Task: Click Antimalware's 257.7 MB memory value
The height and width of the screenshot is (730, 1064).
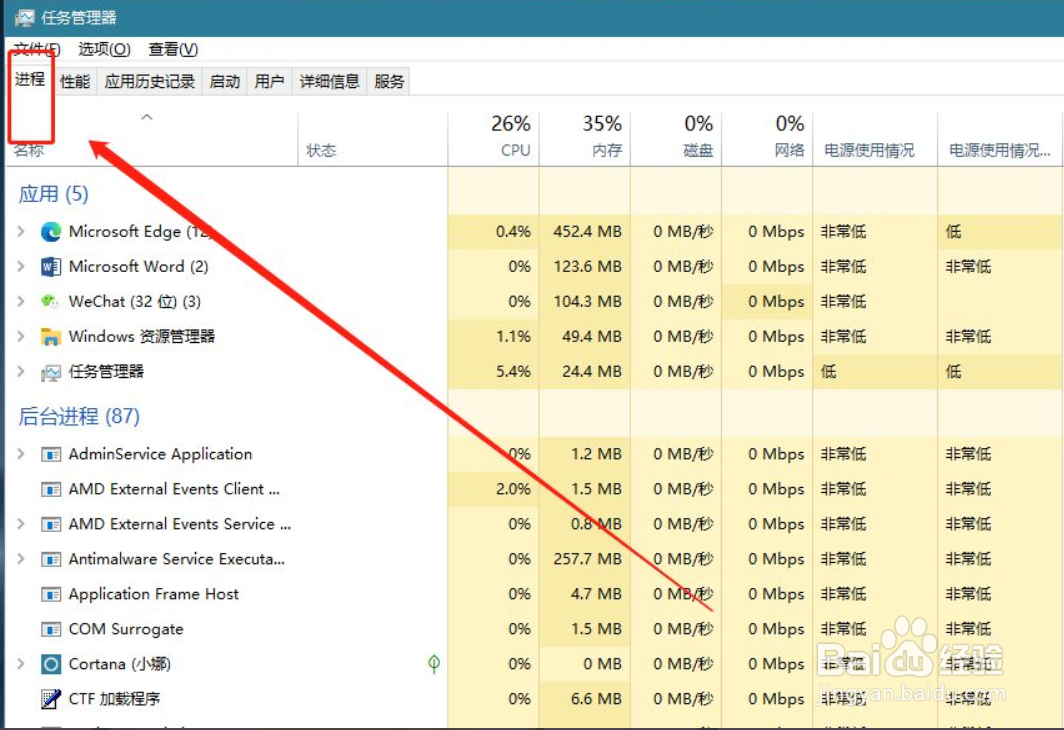Action: click(x=587, y=560)
